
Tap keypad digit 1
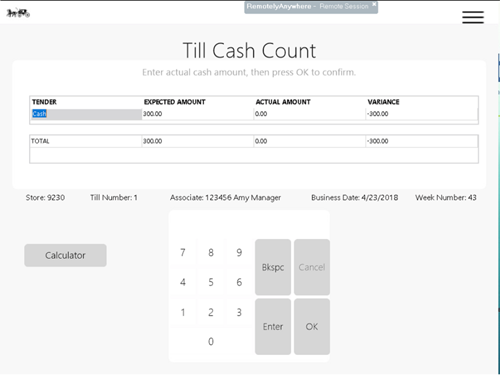183,312
